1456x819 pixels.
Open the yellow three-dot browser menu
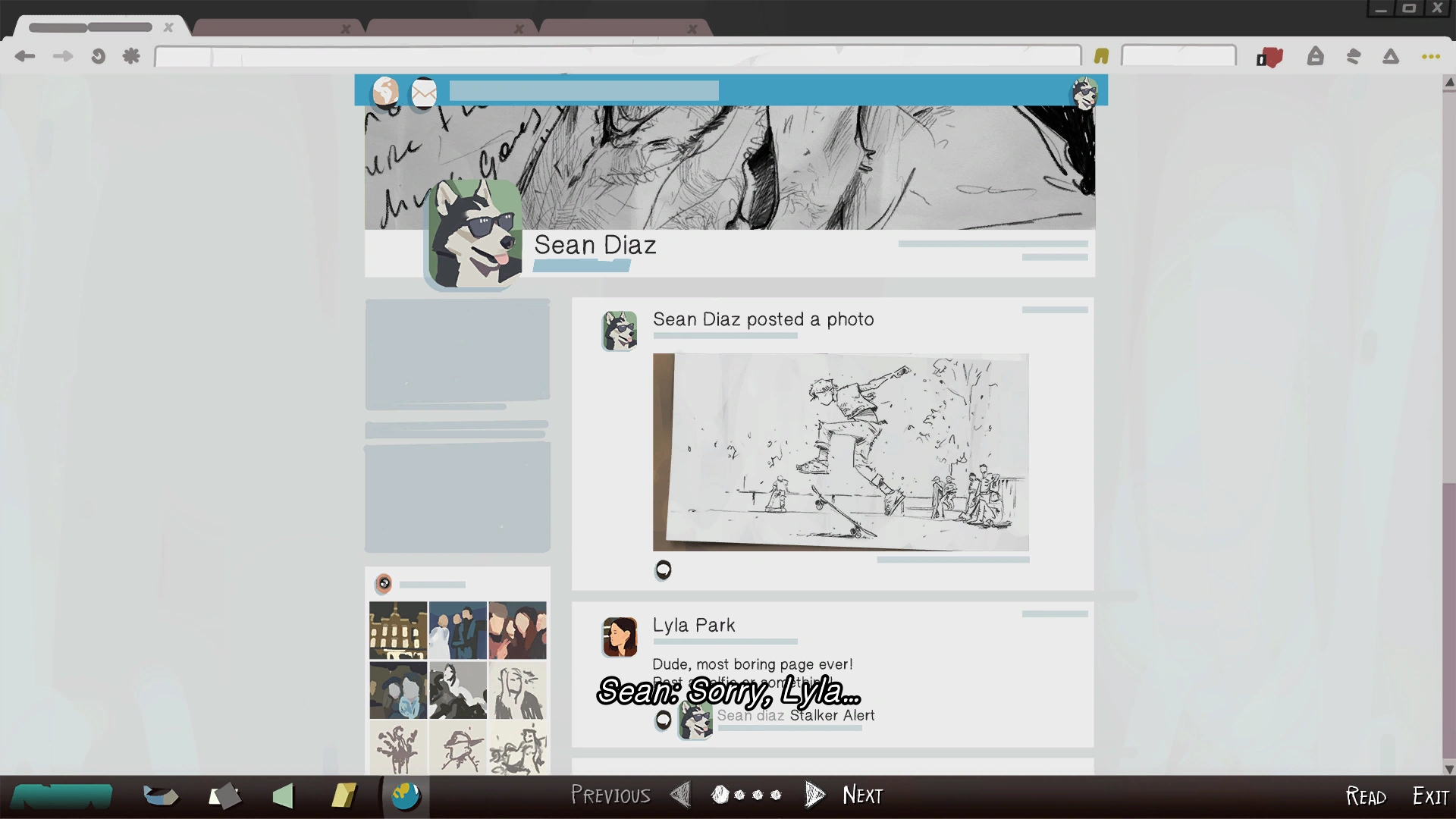click(1430, 57)
